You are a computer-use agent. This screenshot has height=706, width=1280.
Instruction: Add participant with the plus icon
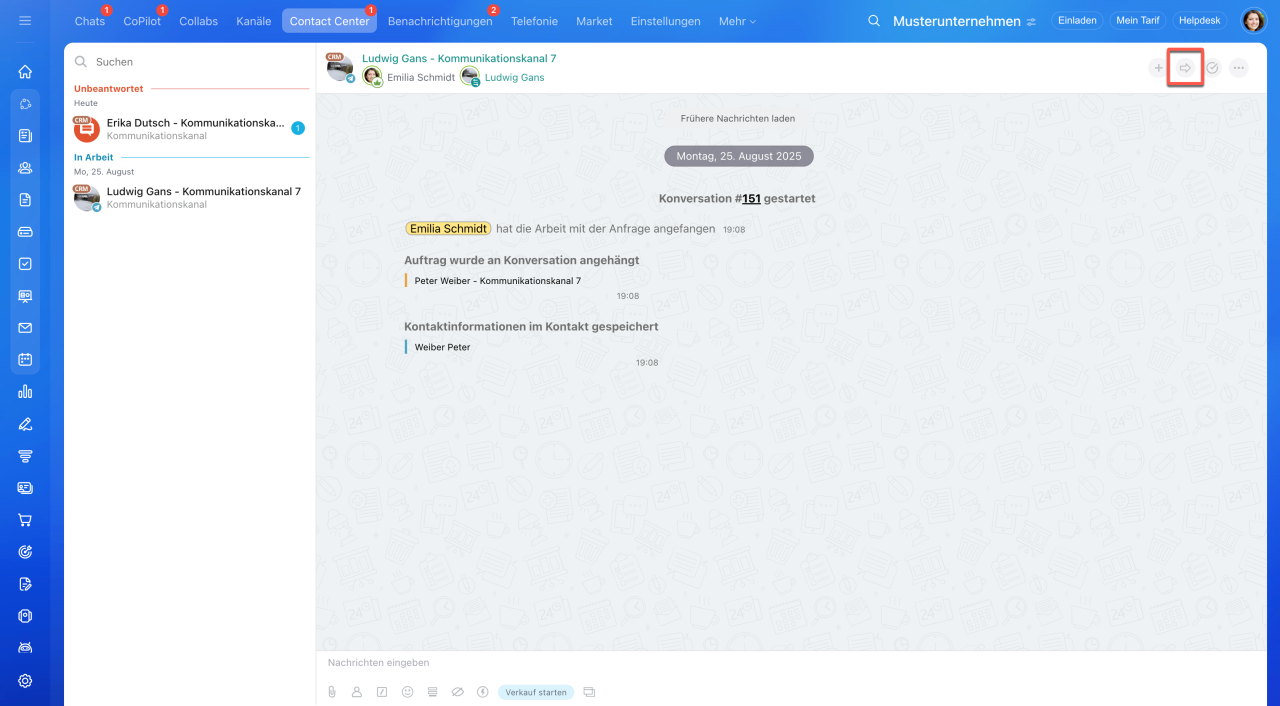pos(1158,68)
